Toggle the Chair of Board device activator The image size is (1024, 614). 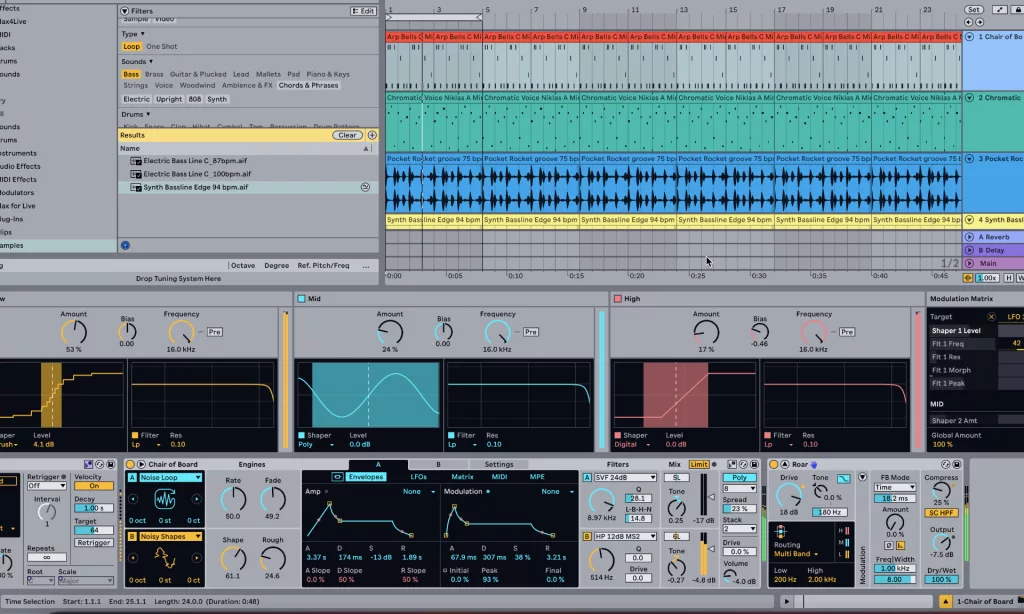pos(130,464)
